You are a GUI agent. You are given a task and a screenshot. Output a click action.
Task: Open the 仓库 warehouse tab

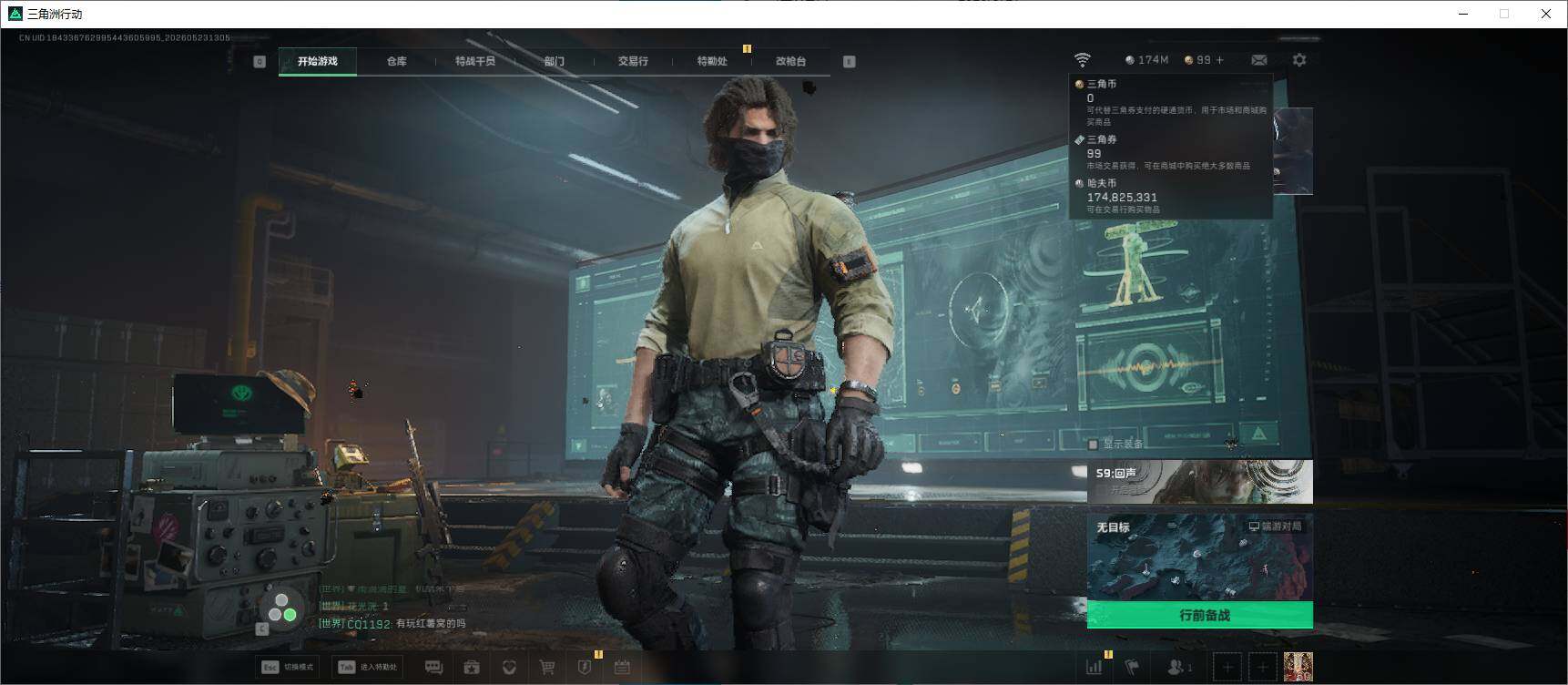[396, 61]
